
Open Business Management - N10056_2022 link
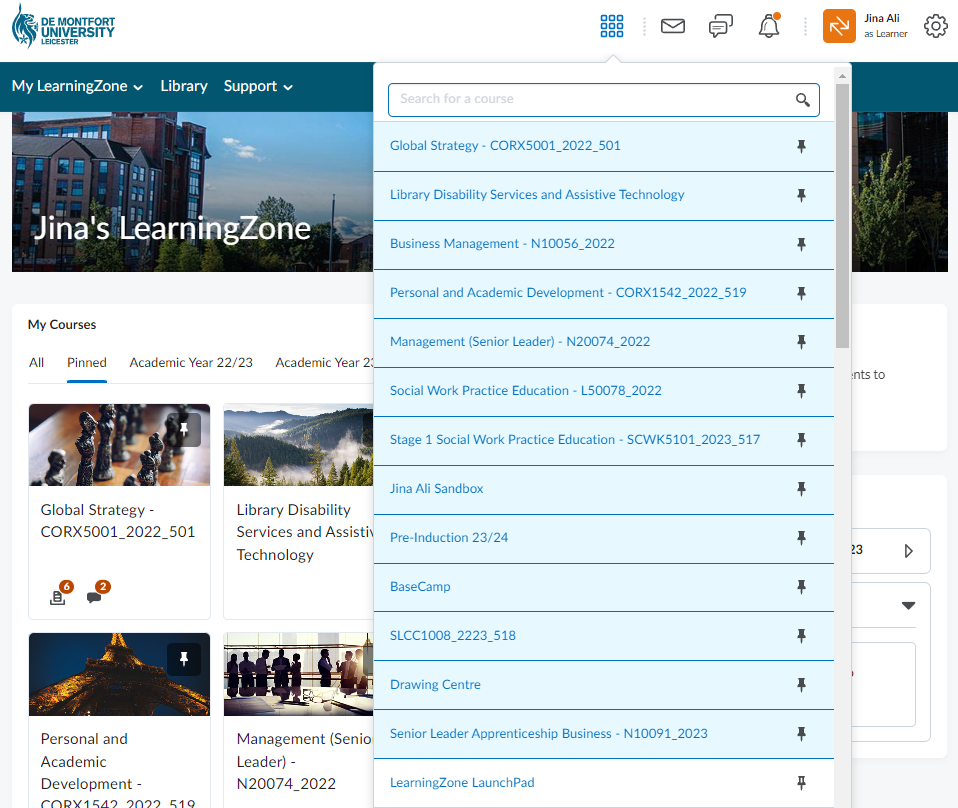pyautogui.click(x=502, y=243)
